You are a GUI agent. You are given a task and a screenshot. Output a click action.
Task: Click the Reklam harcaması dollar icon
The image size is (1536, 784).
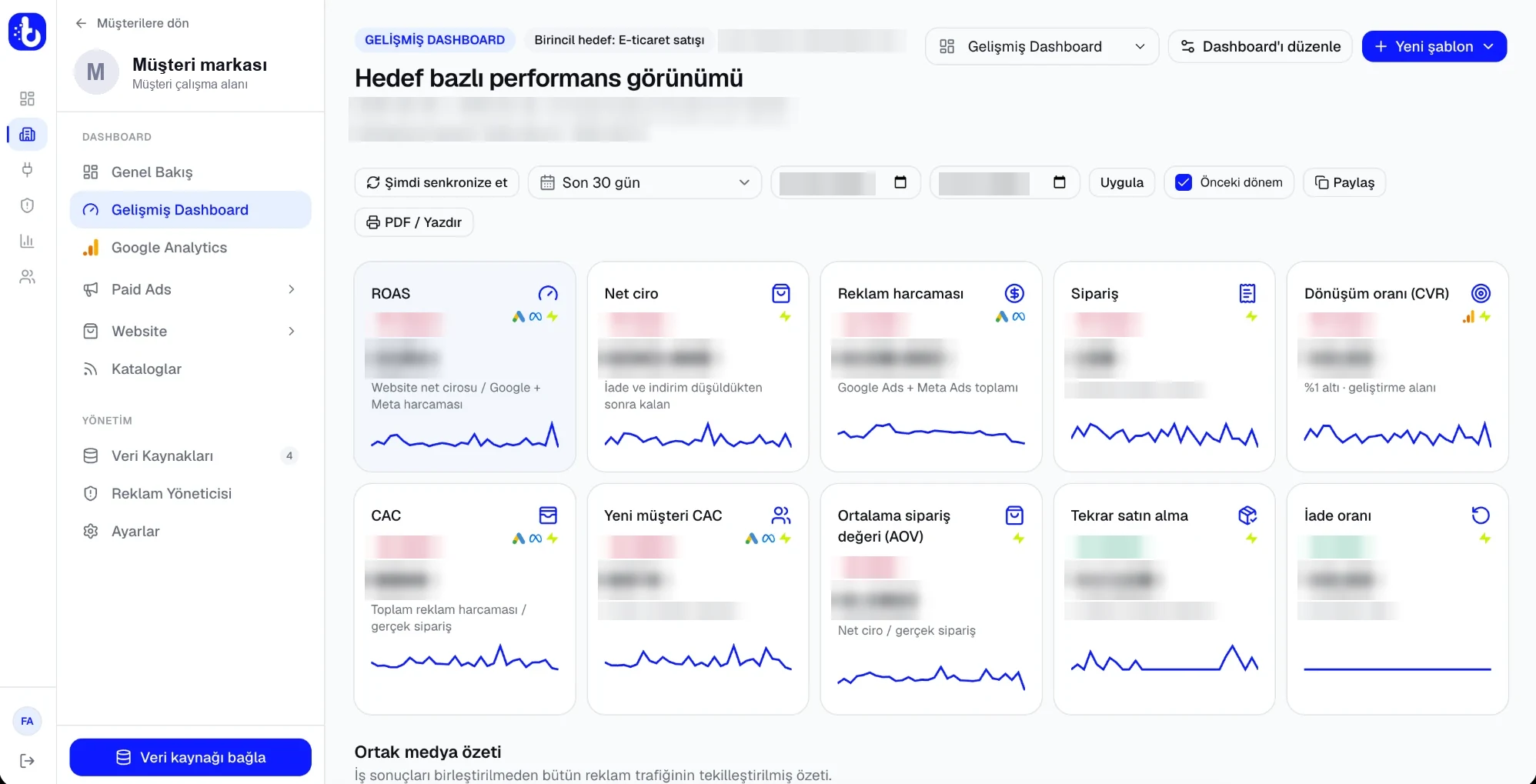point(1014,293)
